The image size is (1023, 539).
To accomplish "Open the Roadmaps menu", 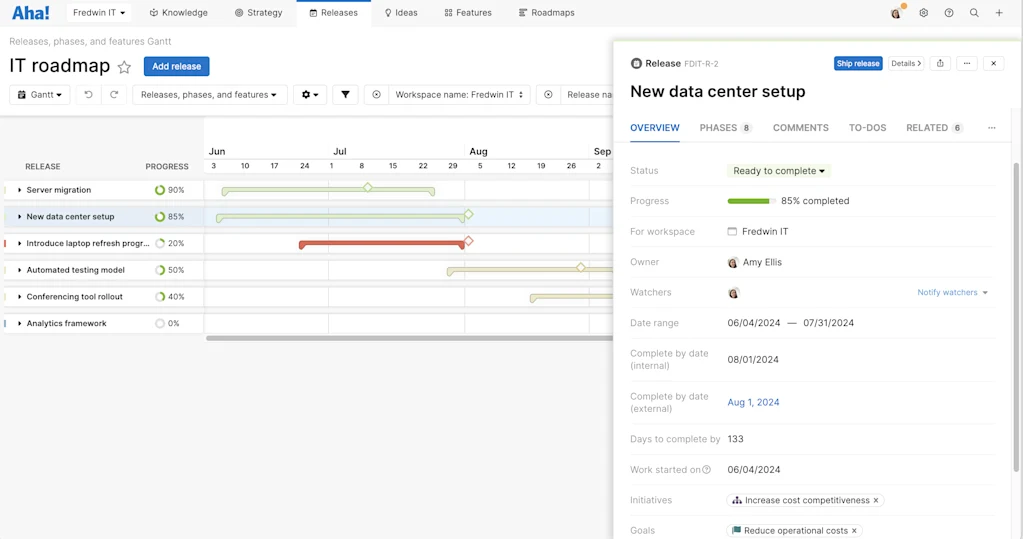I will (546, 12).
